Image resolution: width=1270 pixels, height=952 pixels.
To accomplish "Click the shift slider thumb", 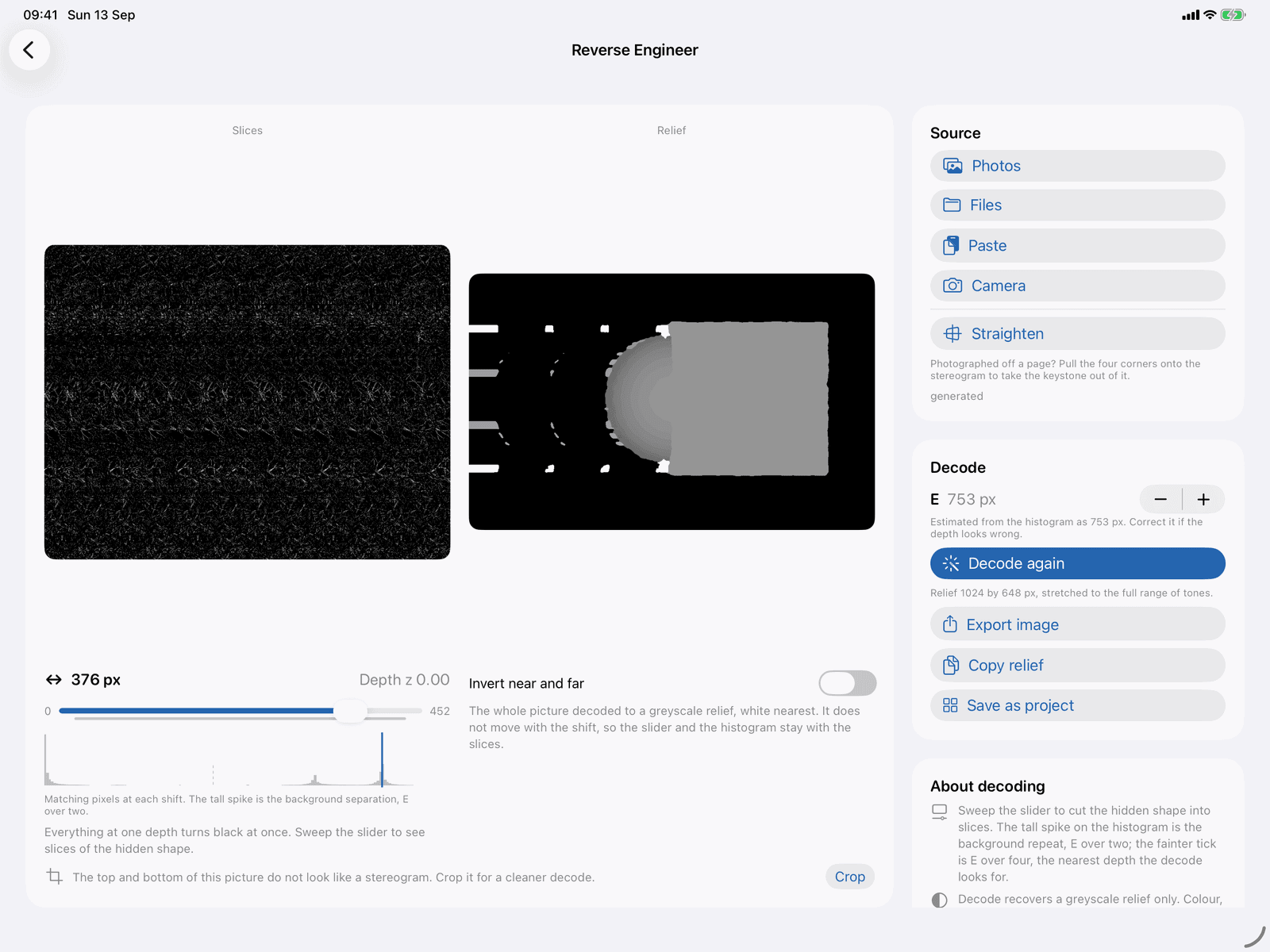I will [x=350, y=711].
